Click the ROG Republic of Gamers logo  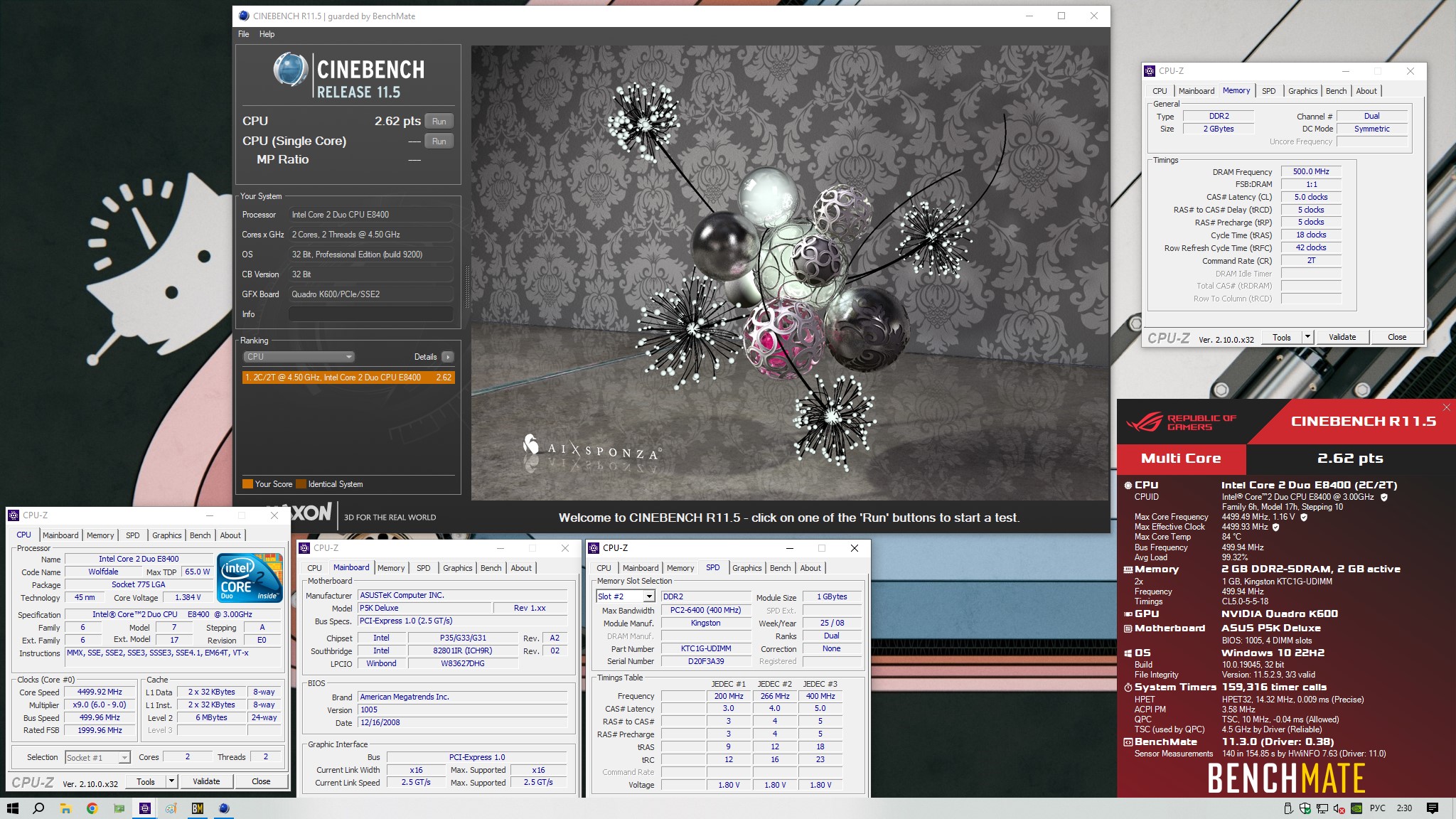click(1182, 422)
